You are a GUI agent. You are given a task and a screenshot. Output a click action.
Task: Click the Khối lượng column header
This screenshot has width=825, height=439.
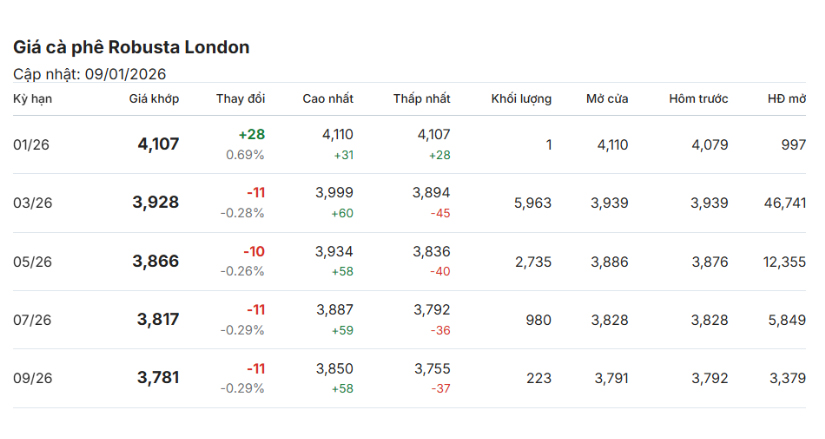click(x=521, y=99)
